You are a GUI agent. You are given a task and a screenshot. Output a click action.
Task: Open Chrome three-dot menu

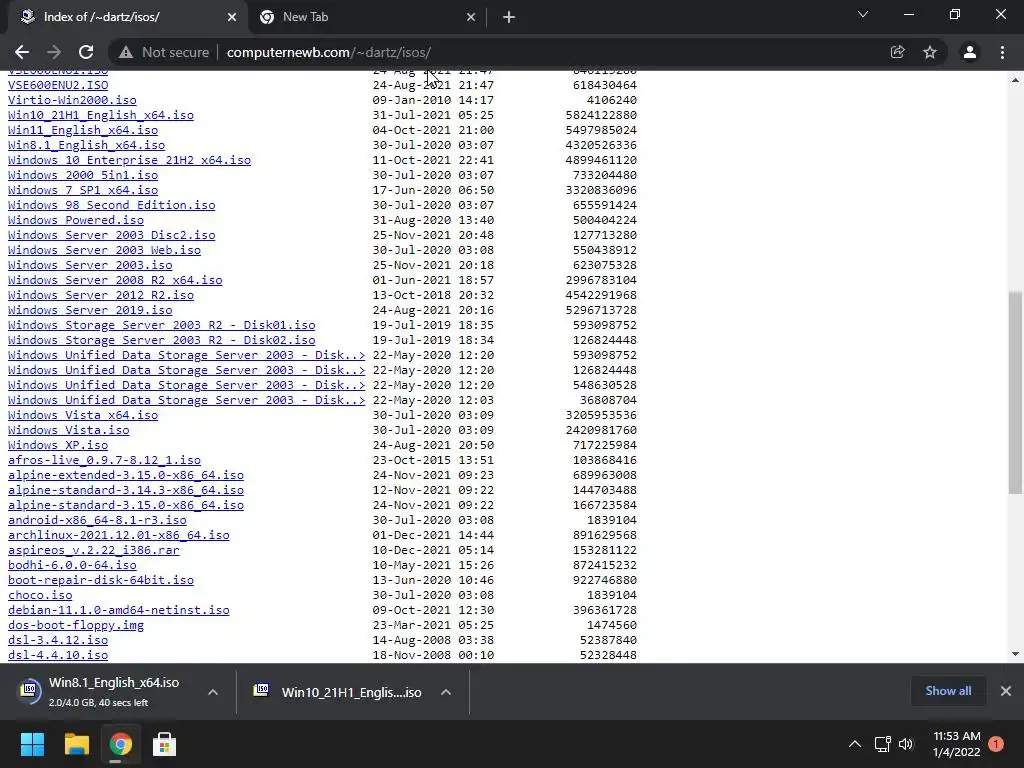(x=1002, y=52)
